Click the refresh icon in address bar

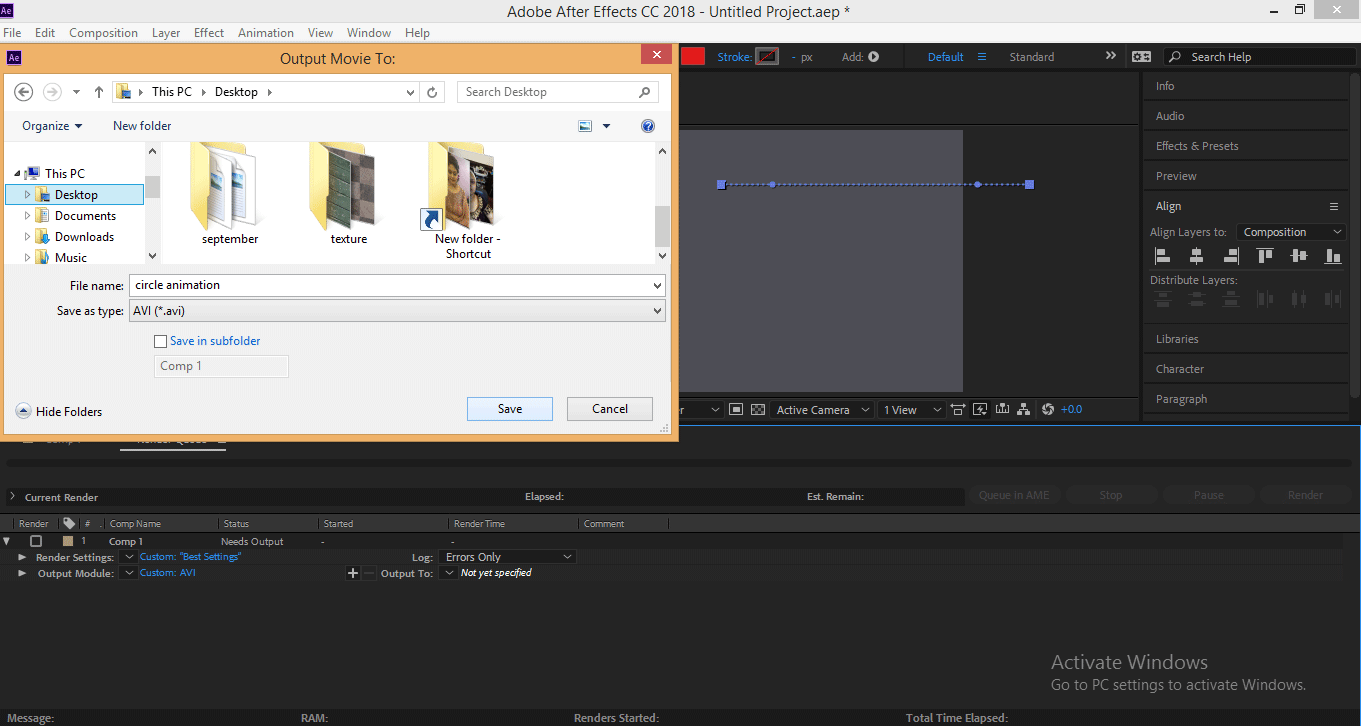432,92
